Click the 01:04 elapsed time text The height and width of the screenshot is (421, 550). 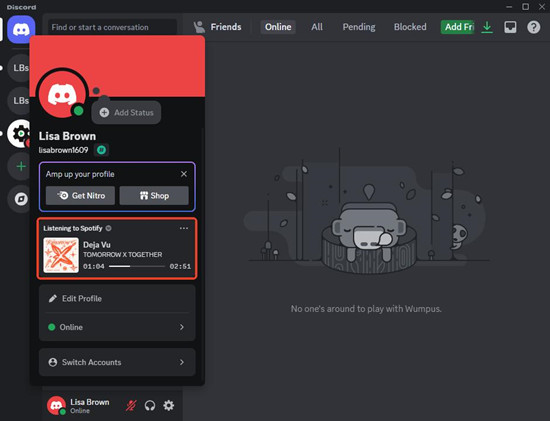(94, 266)
